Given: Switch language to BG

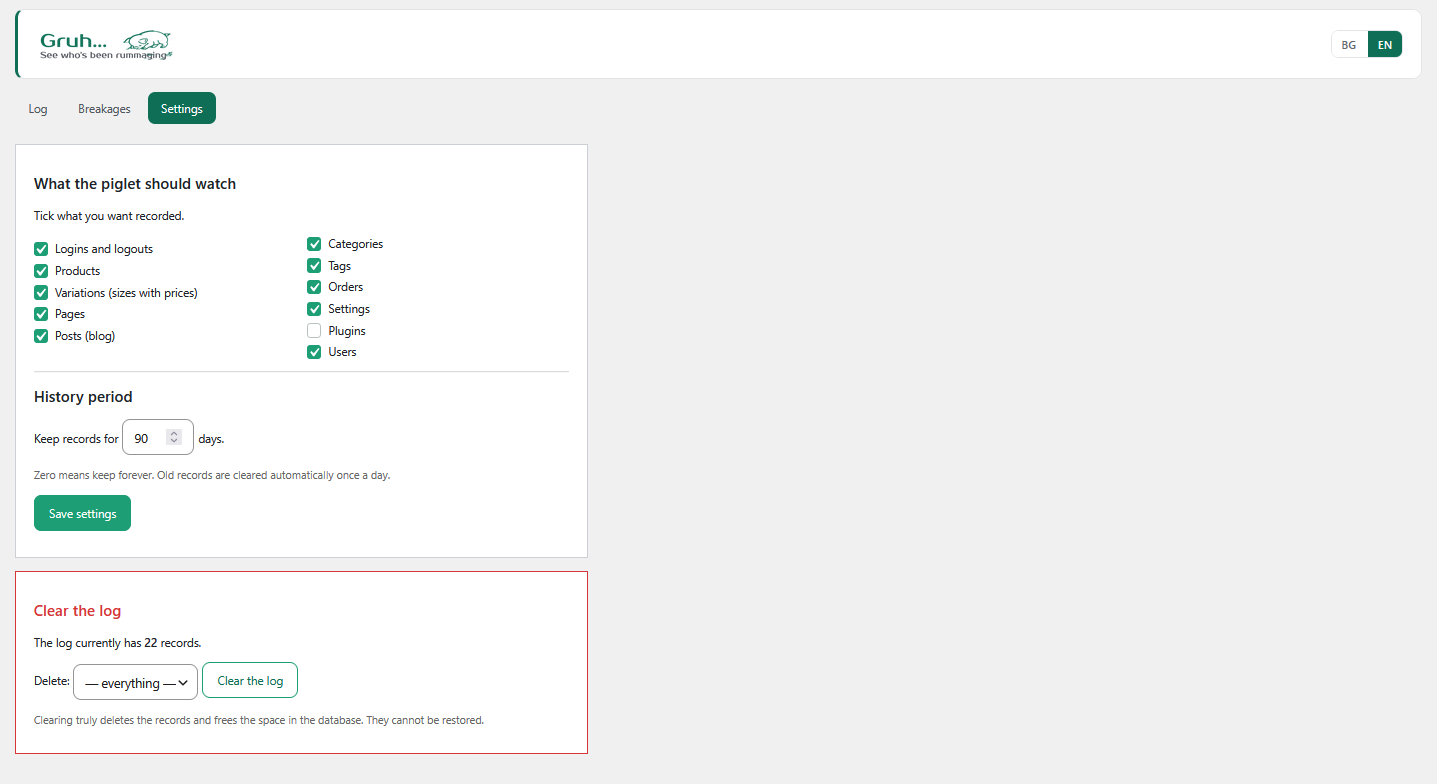Looking at the screenshot, I should point(1349,45).
